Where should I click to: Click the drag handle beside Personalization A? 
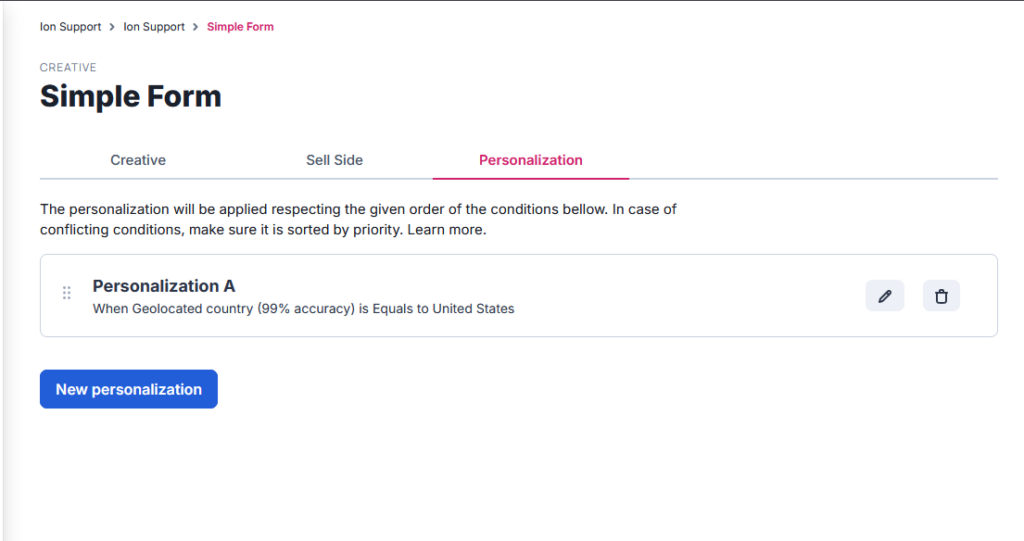click(x=67, y=293)
